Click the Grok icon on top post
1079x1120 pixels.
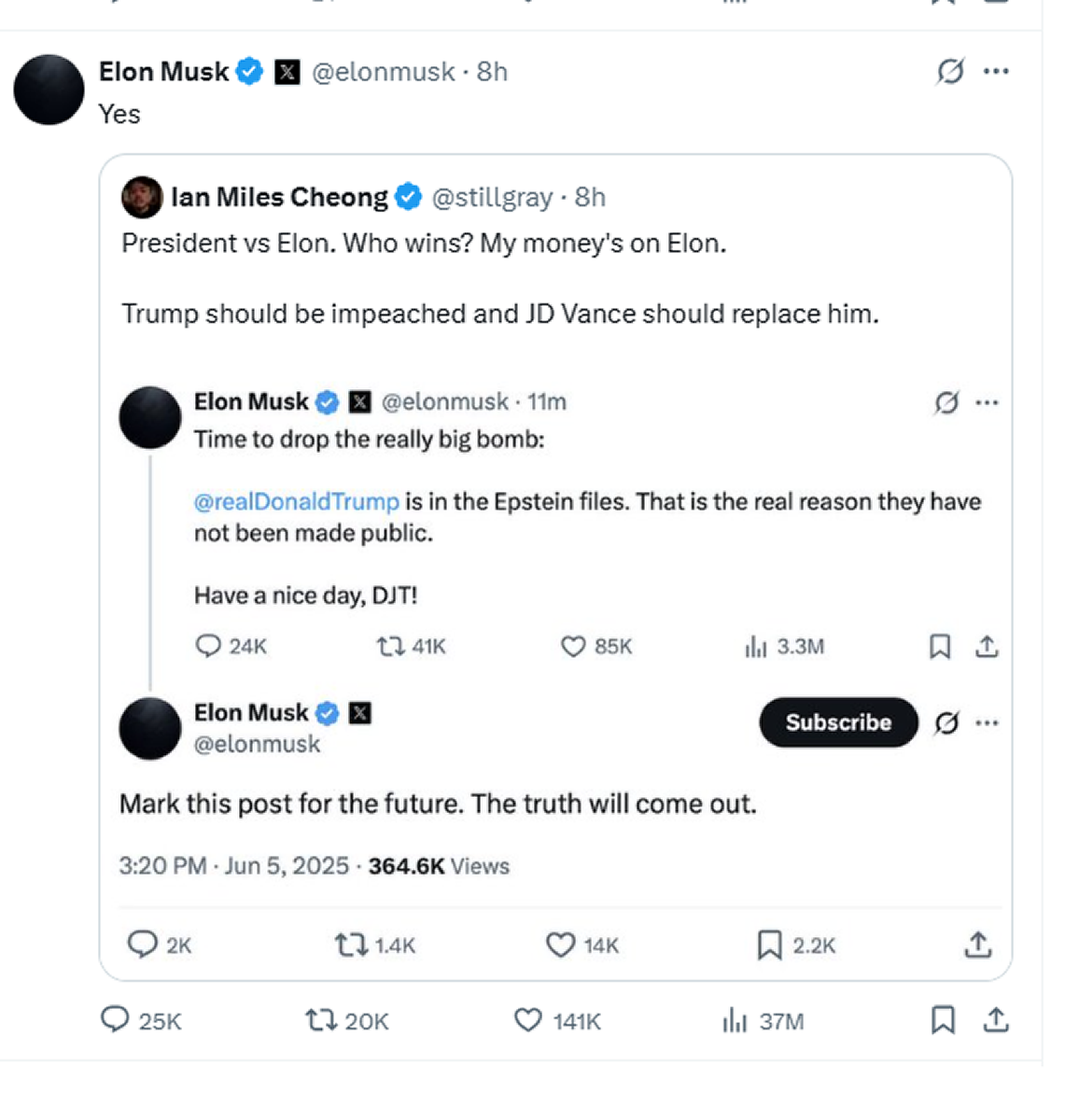950,71
